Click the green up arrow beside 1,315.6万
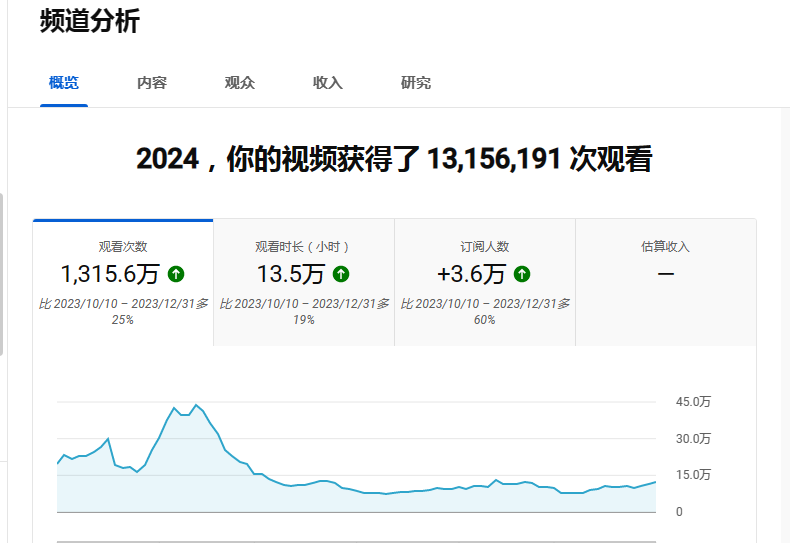 (176, 274)
